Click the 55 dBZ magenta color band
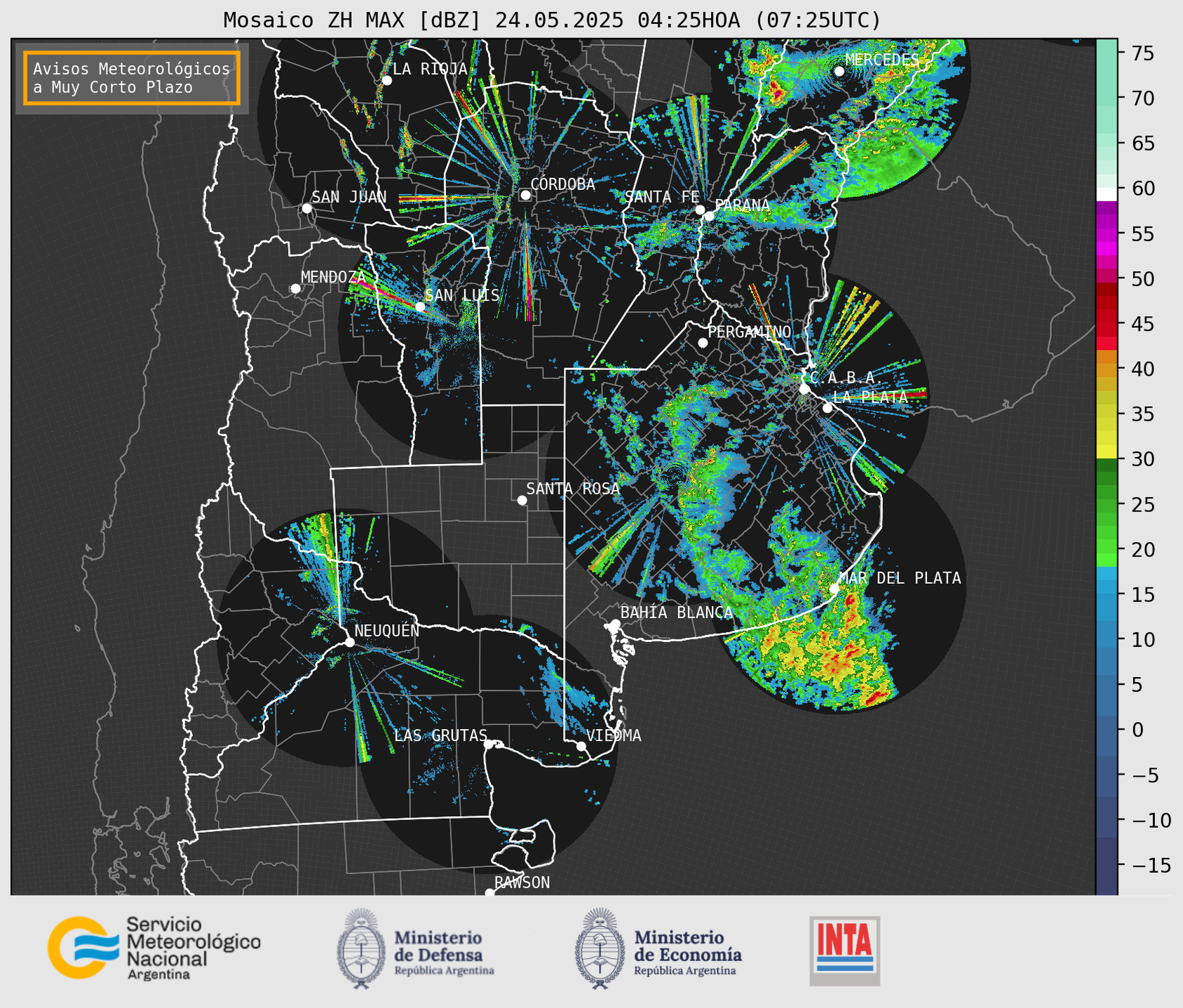 [x=1107, y=233]
